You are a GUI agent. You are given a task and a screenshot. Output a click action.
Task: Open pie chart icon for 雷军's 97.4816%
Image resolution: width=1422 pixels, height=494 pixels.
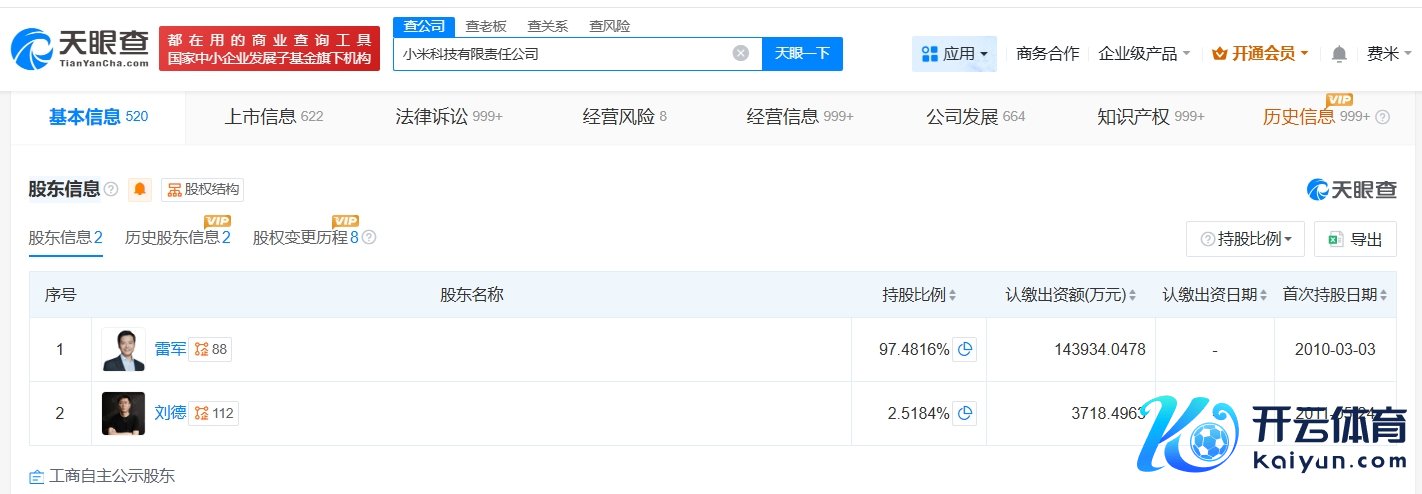pyautogui.click(x=965, y=350)
